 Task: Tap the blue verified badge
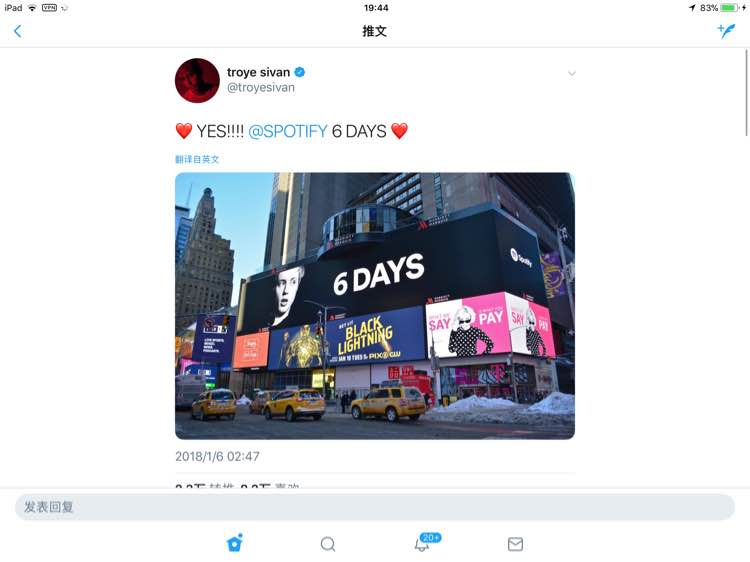pyautogui.click(x=300, y=72)
